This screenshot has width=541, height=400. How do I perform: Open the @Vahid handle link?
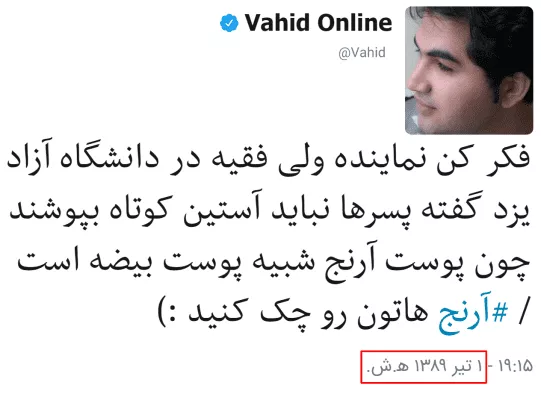(x=362, y=52)
